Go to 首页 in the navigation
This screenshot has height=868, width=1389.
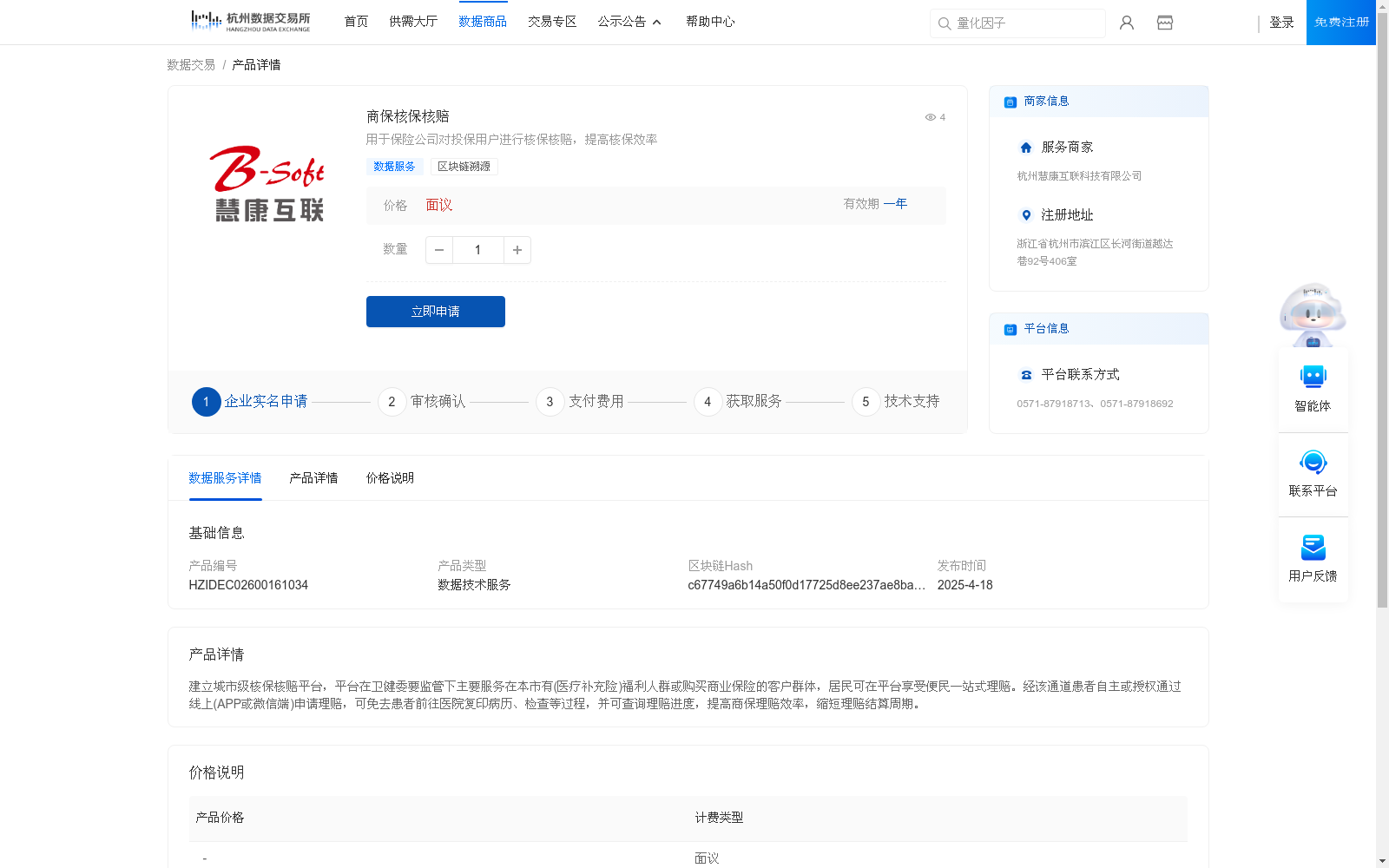[x=356, y=22]
